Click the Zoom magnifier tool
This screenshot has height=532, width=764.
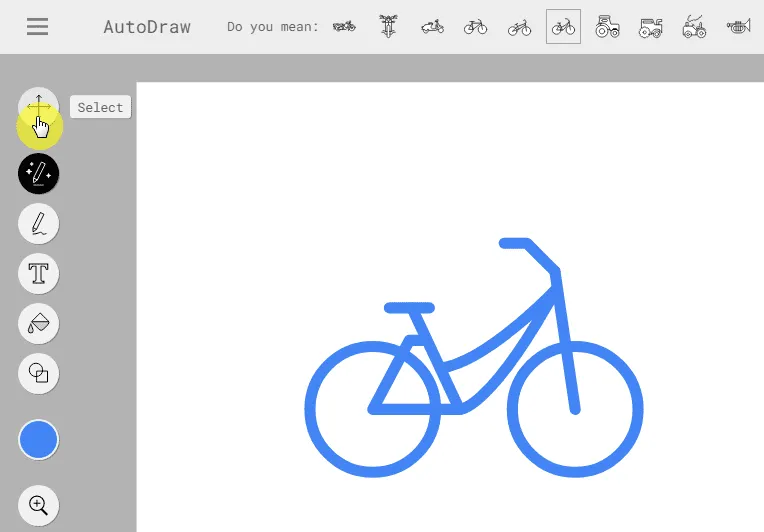pyautogui.click(x=38, y=506)
